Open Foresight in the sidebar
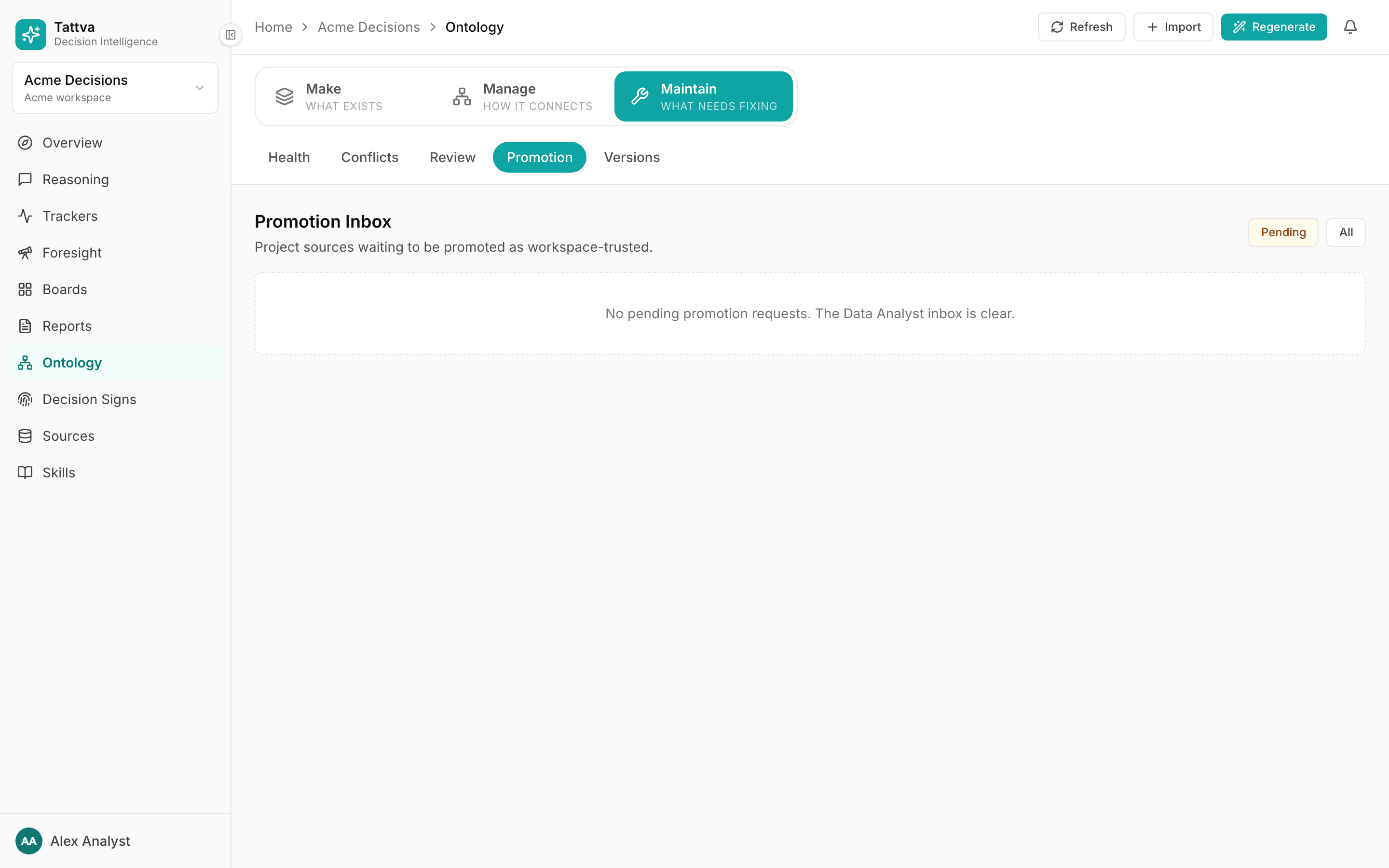1389x868 pixels. click(x=115, y=253)
